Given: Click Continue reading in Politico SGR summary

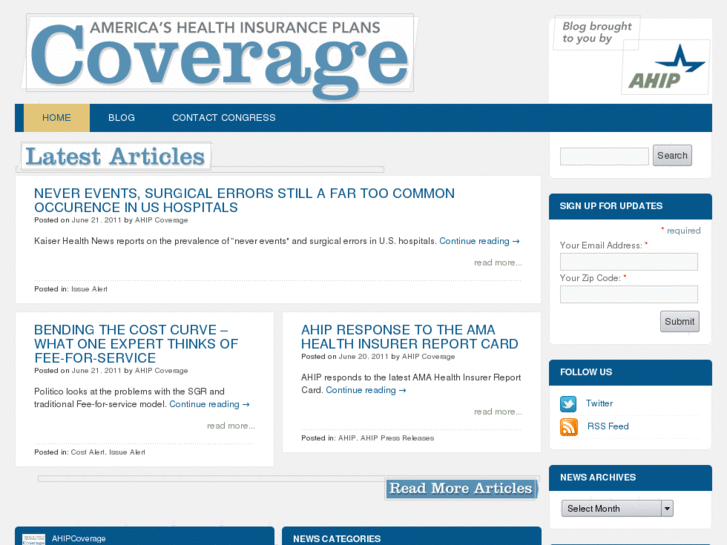Looking at the screenshot, I should coord(209,404).
